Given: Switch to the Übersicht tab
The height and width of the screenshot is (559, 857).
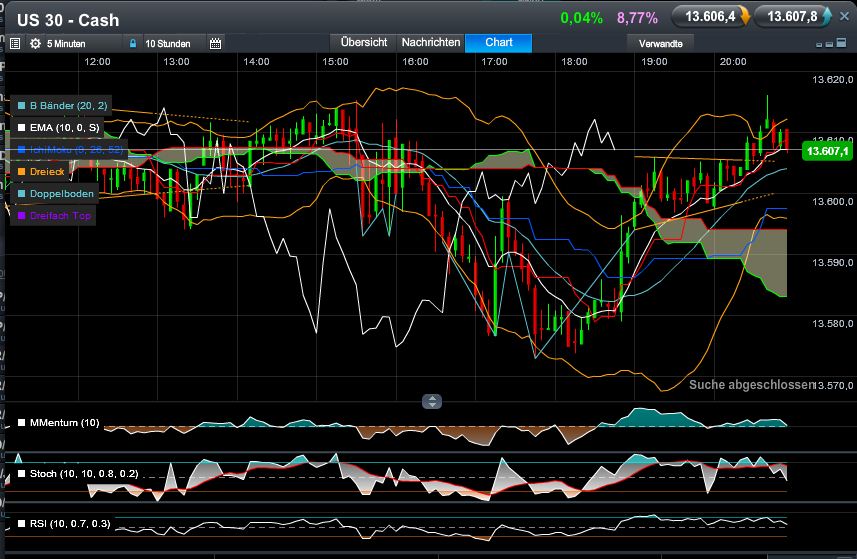Looking at the screenshot, I should (364, 43).
